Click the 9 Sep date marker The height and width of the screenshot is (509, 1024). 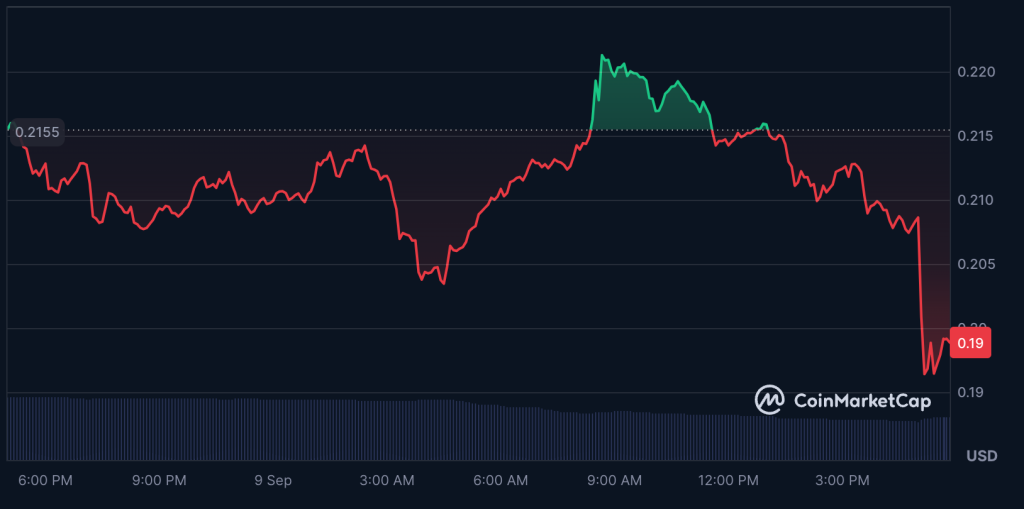point(273,481)
